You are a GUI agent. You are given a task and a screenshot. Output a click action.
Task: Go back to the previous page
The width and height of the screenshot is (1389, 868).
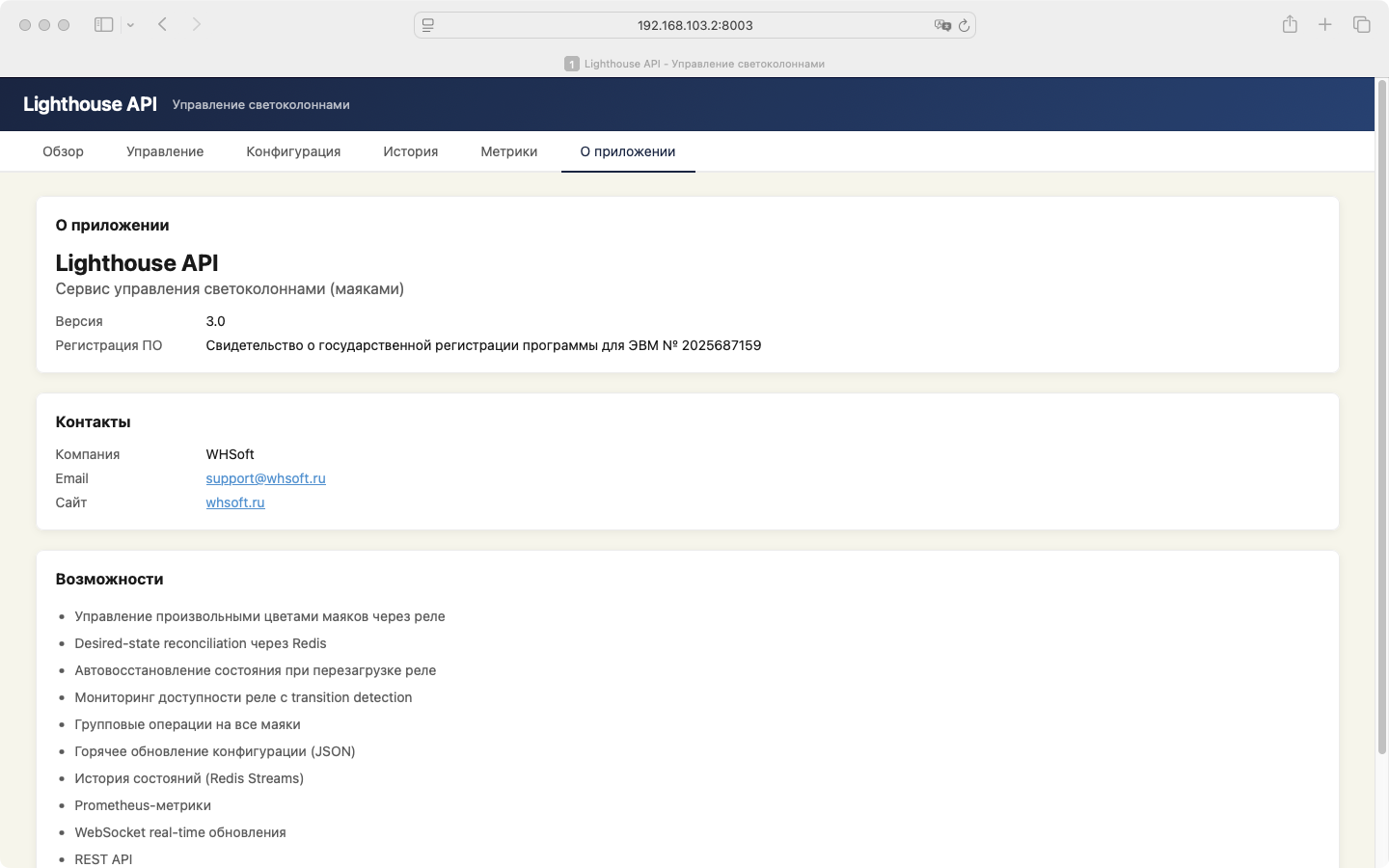(x=162, y=24)
